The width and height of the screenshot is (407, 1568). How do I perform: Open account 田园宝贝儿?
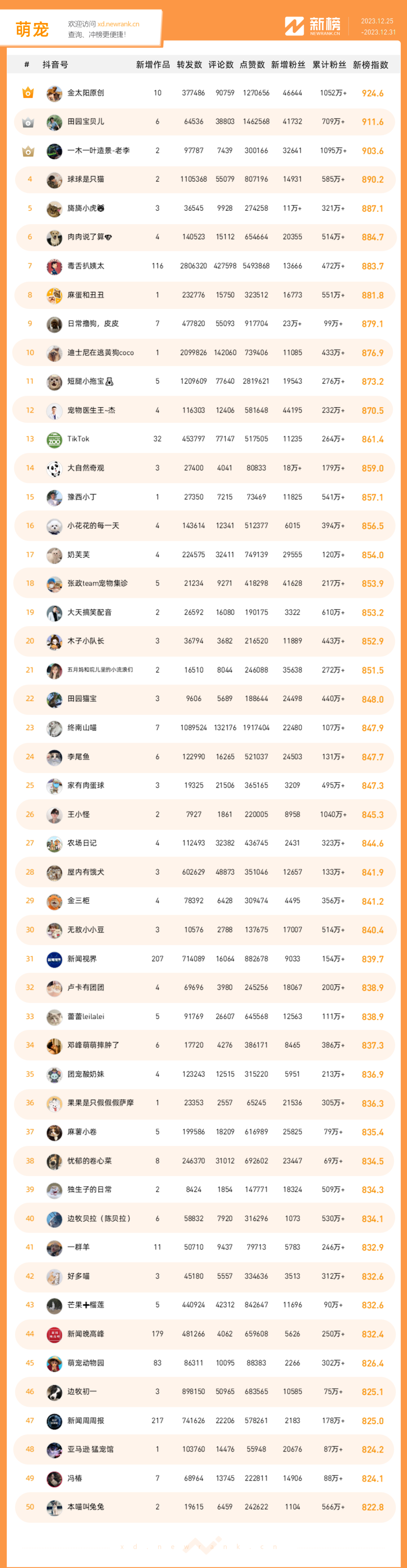86,122
